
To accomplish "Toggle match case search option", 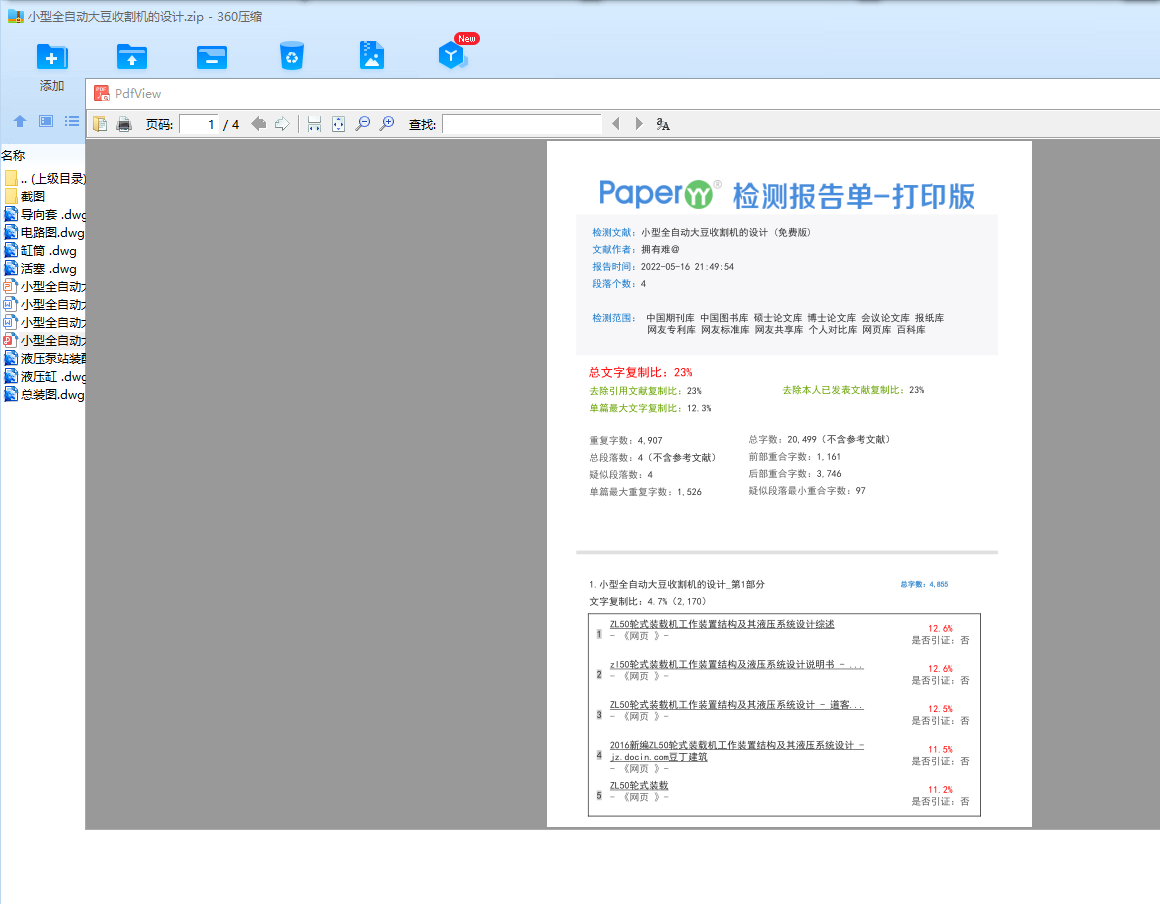I will click(x=663, y=124).
